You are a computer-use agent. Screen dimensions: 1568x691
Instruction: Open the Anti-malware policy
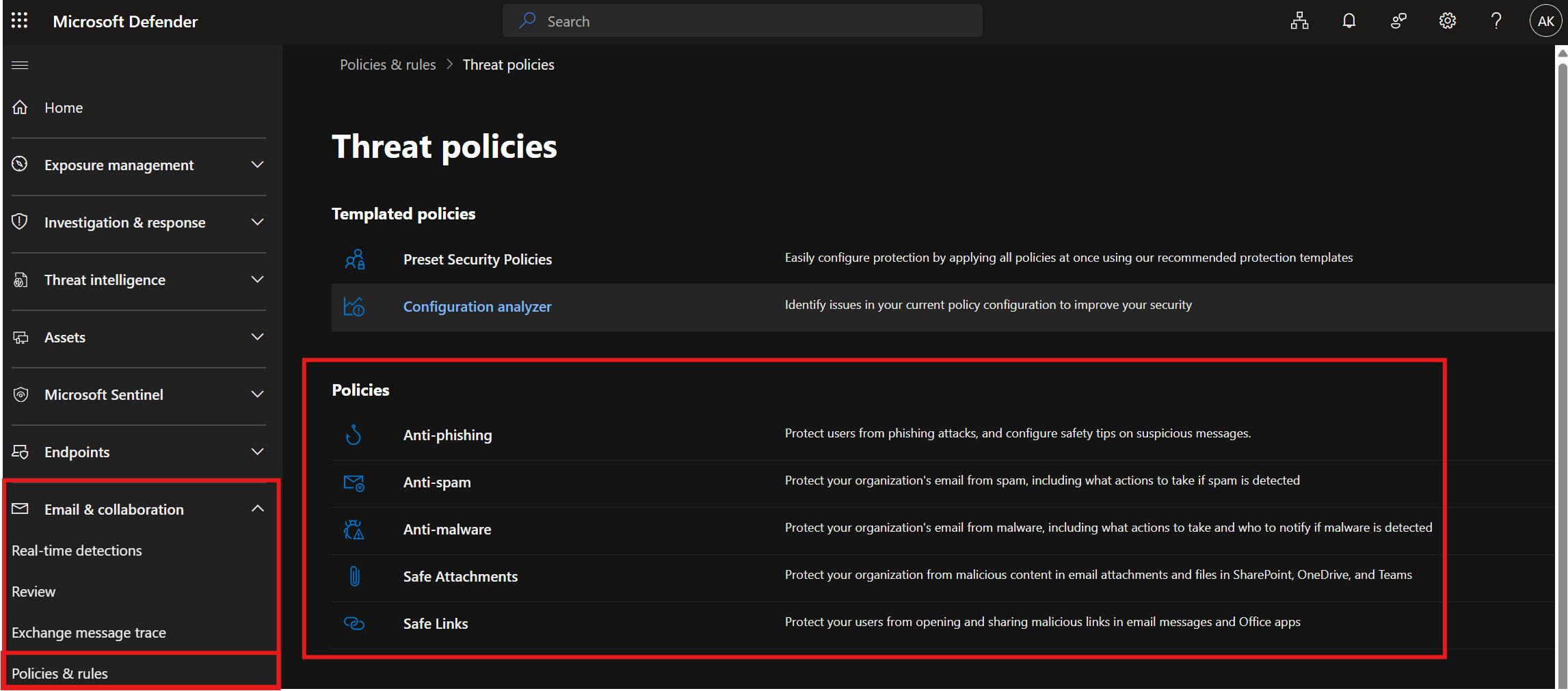point(447,530)
